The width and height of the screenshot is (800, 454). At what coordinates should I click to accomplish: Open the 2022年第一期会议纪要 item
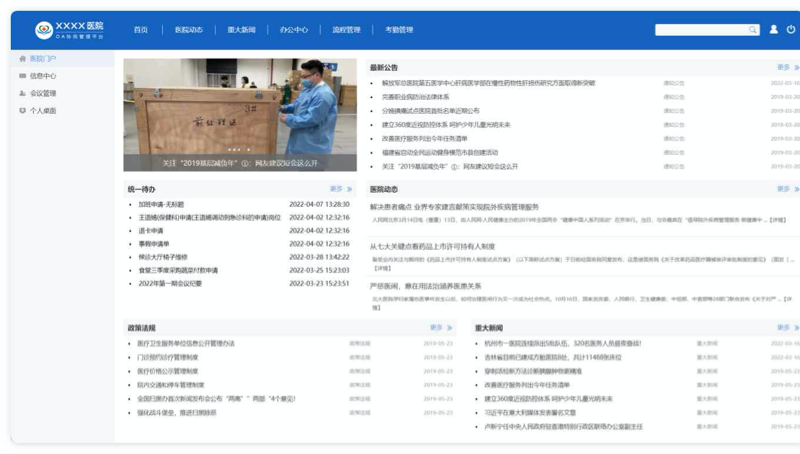point(170,283)
